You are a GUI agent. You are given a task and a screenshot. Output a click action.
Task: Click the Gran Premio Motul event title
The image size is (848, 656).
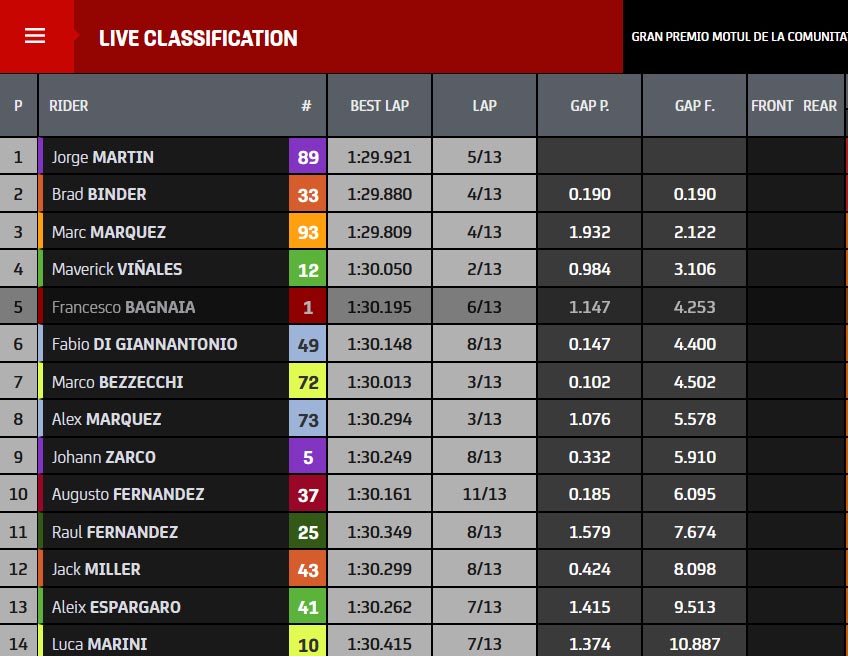739,37
